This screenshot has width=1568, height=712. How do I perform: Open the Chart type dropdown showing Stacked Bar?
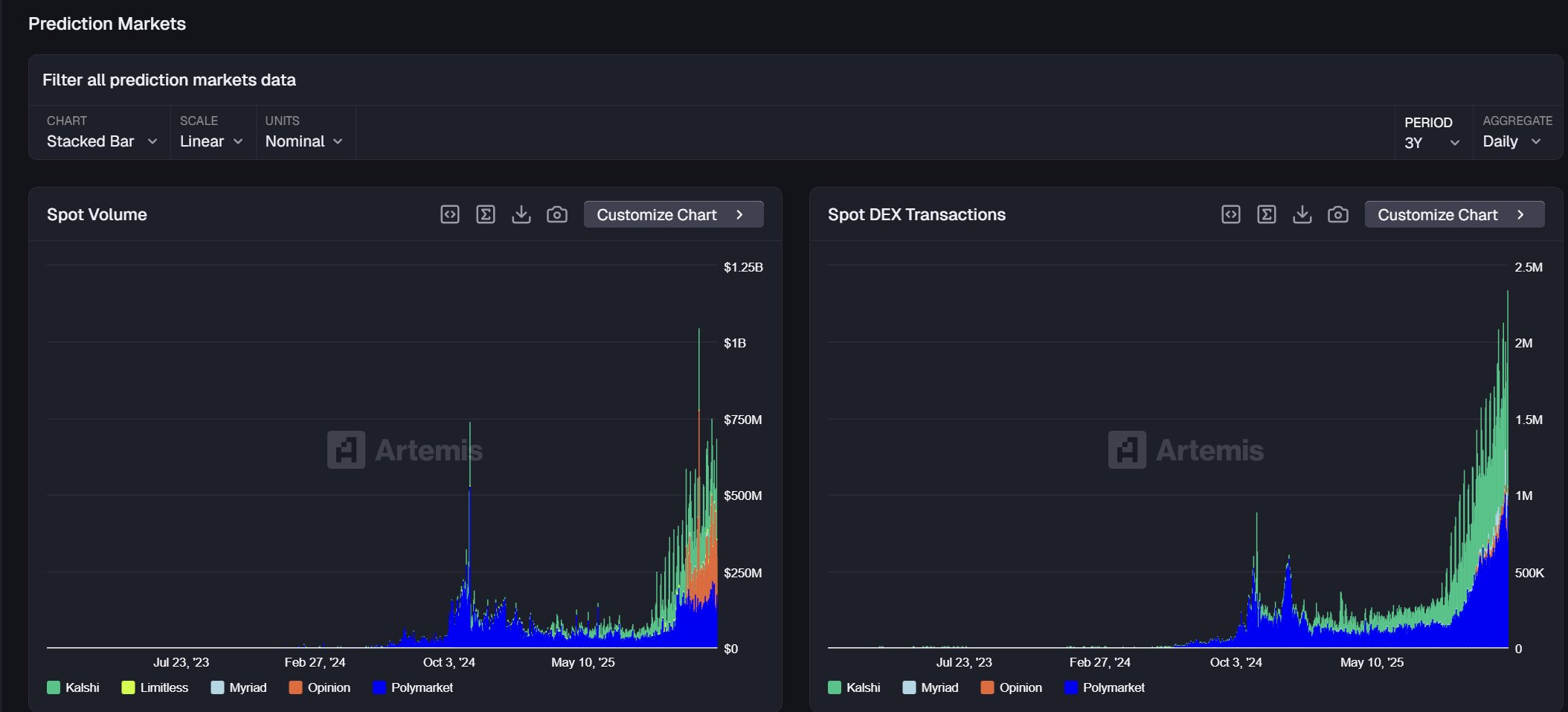[x=102, y=132]
